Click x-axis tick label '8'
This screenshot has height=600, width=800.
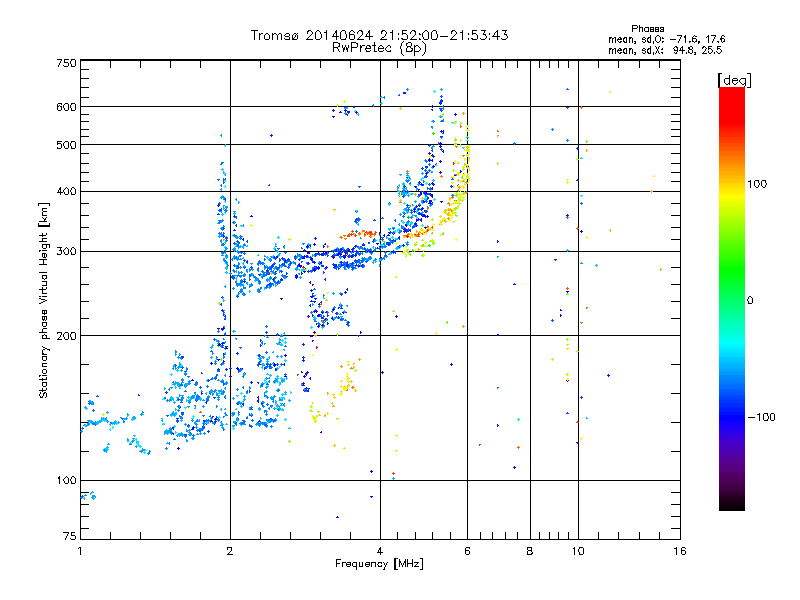point(530,551)
